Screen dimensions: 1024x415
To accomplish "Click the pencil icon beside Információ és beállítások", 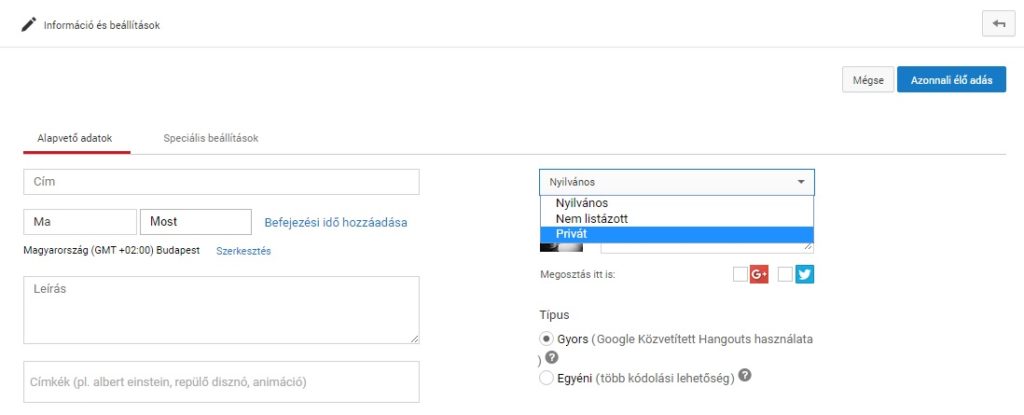I will point(28,25).
